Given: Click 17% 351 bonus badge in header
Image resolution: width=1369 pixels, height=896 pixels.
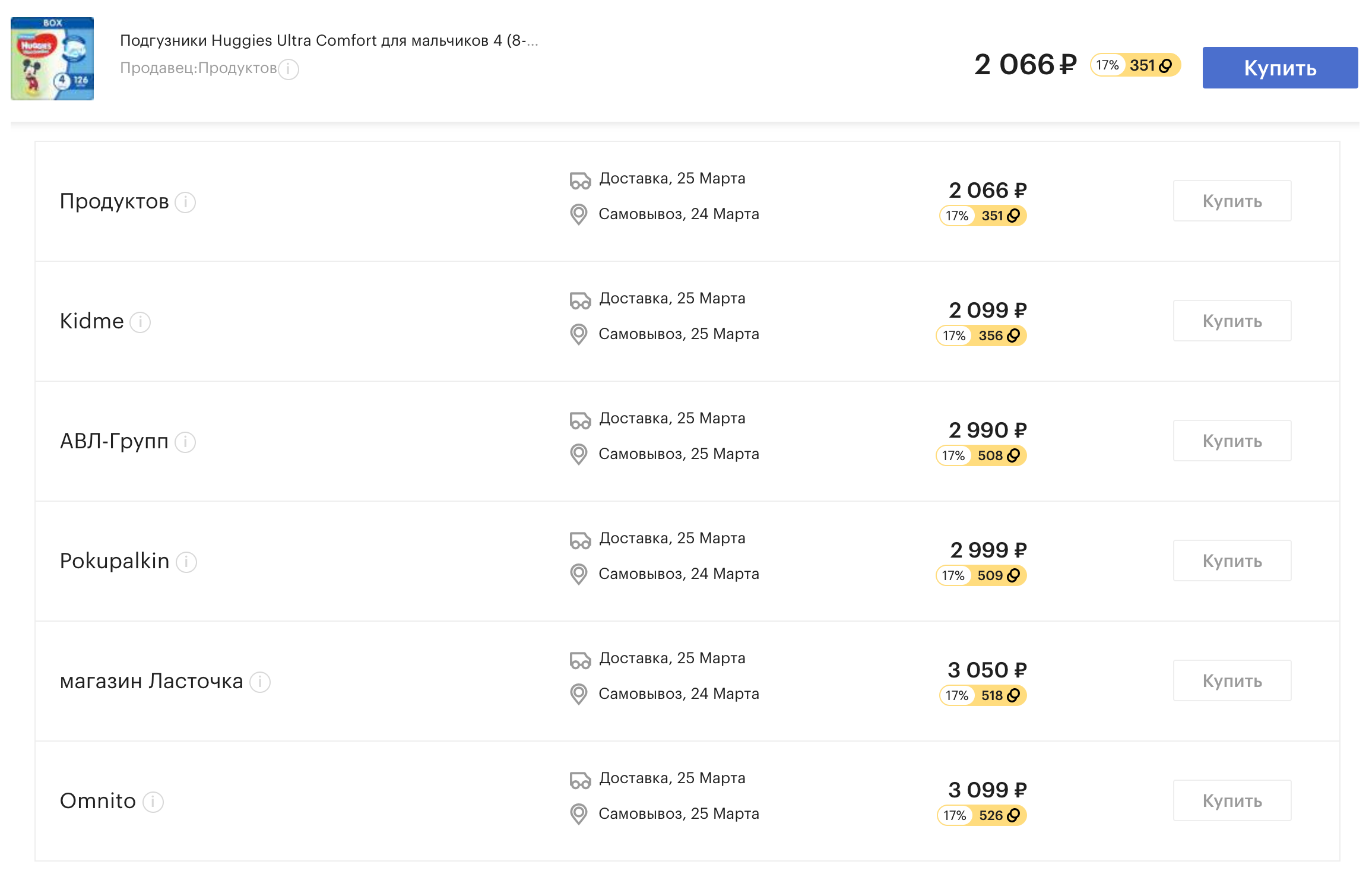Looking at the screenshot, I should click(1135, 65).
